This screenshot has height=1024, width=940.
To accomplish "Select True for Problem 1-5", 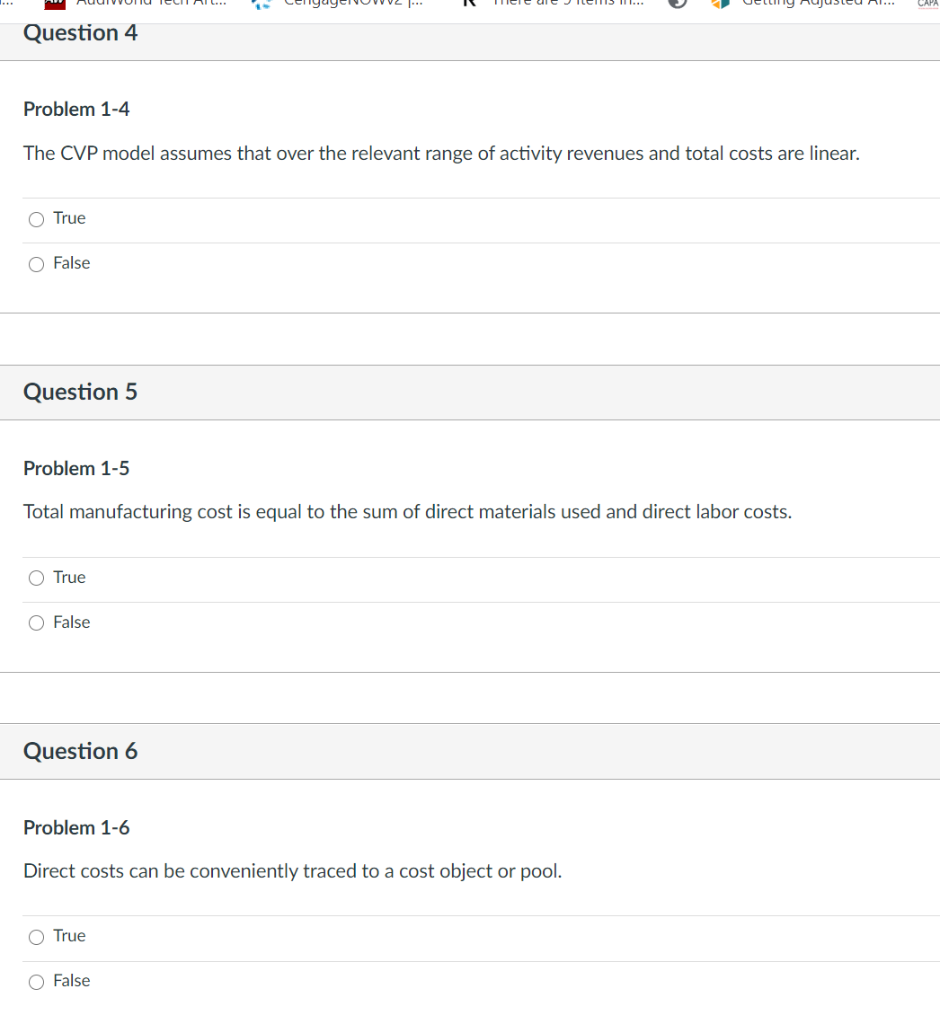I will point(35,578).
